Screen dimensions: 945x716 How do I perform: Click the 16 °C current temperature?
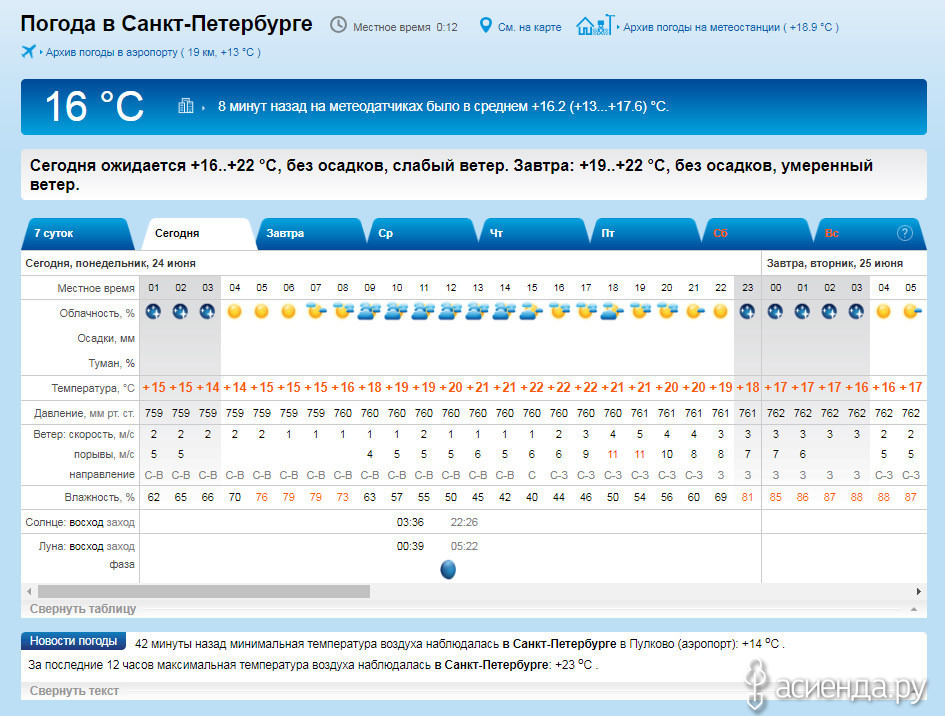tap(95, 107)
